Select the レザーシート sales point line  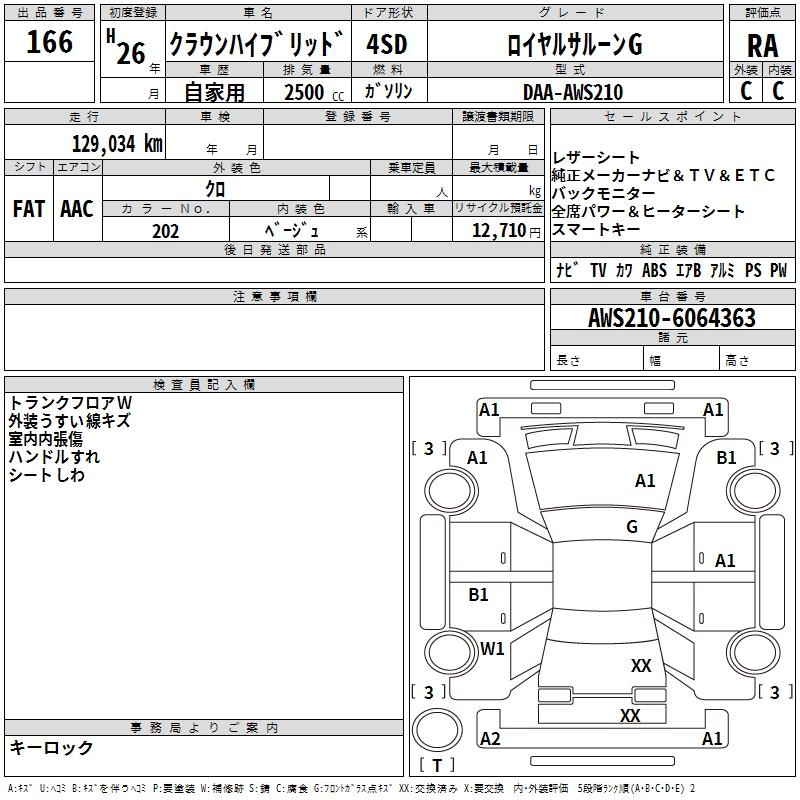click(x=597, y=158)
